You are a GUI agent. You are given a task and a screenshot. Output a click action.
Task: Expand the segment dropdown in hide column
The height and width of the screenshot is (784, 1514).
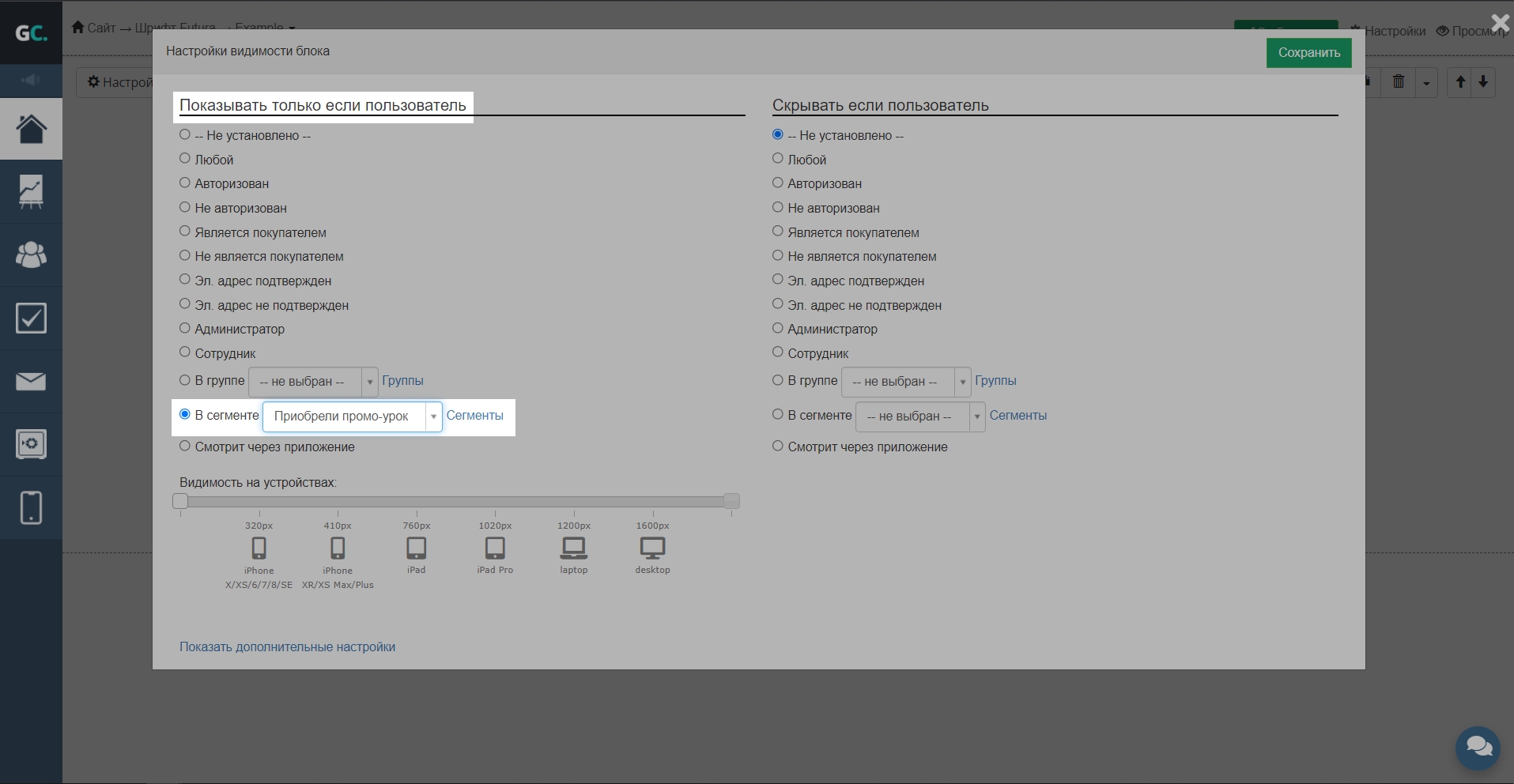click(919, 416)
